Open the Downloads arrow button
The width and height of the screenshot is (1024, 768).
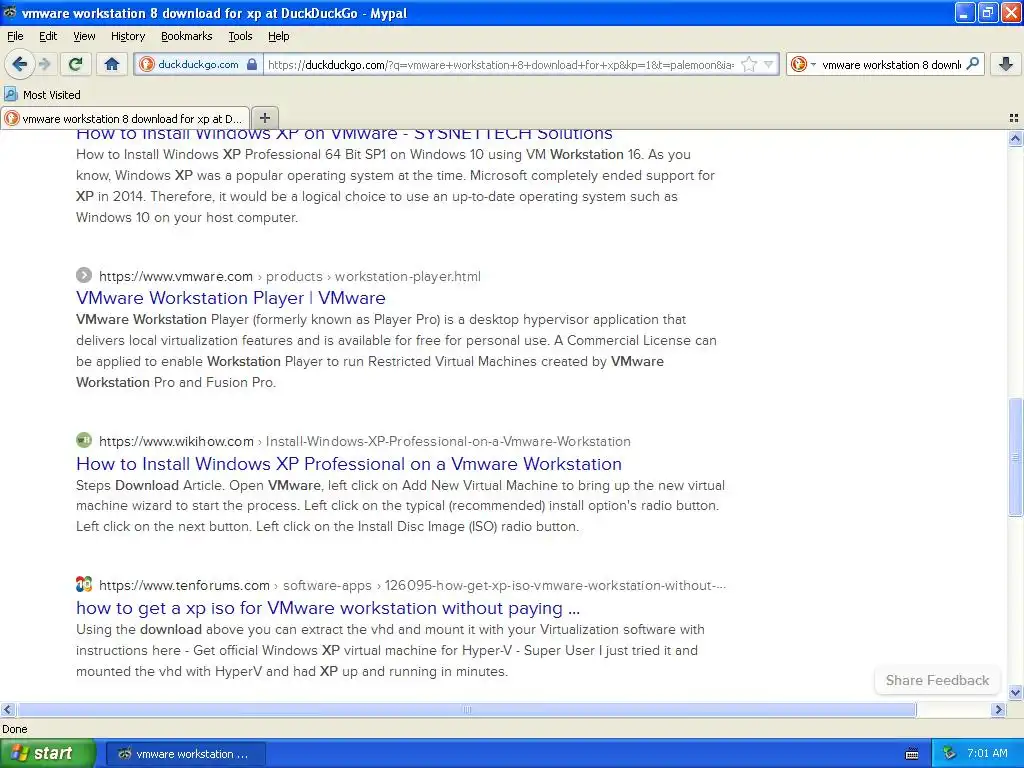pos(1006,64)
